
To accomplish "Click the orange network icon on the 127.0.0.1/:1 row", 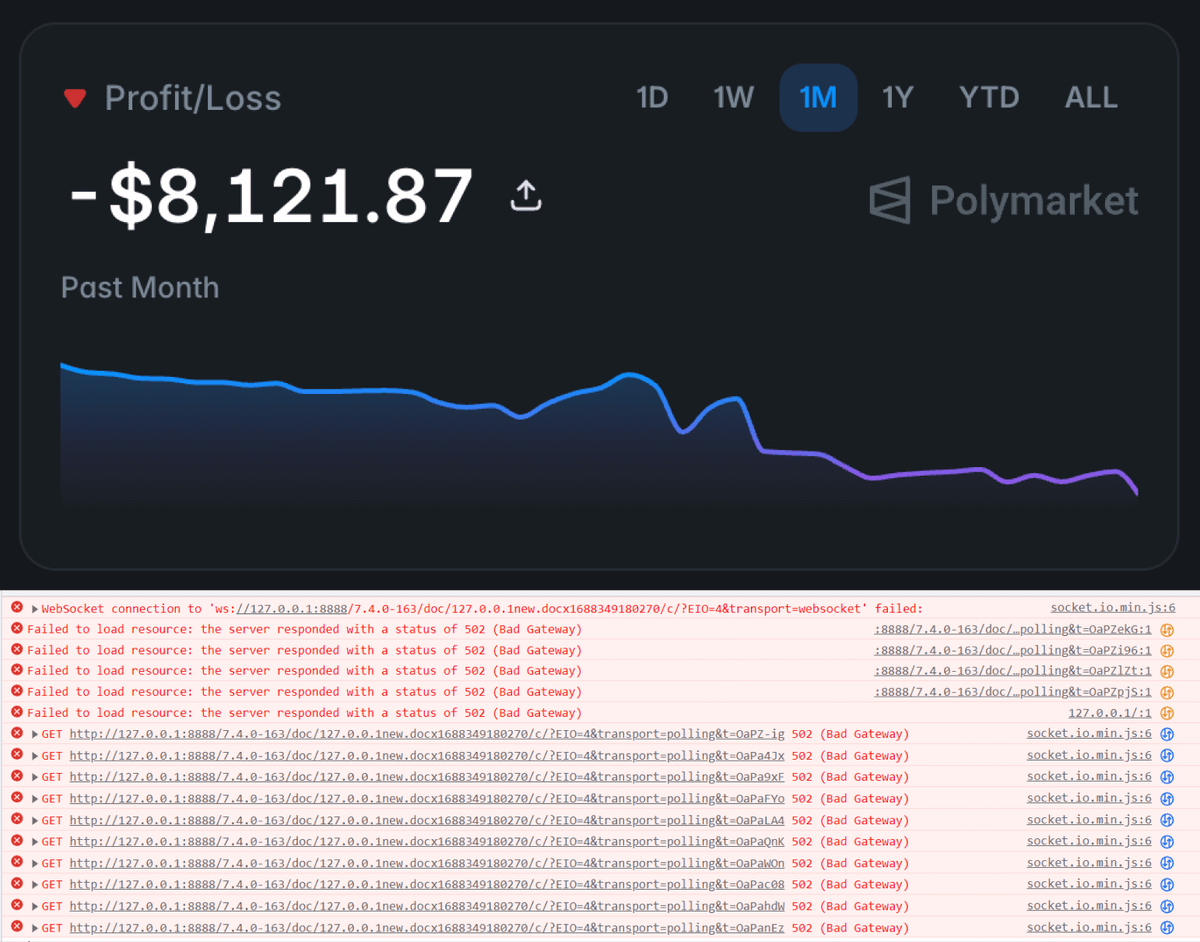I will tap(1166, 713).
